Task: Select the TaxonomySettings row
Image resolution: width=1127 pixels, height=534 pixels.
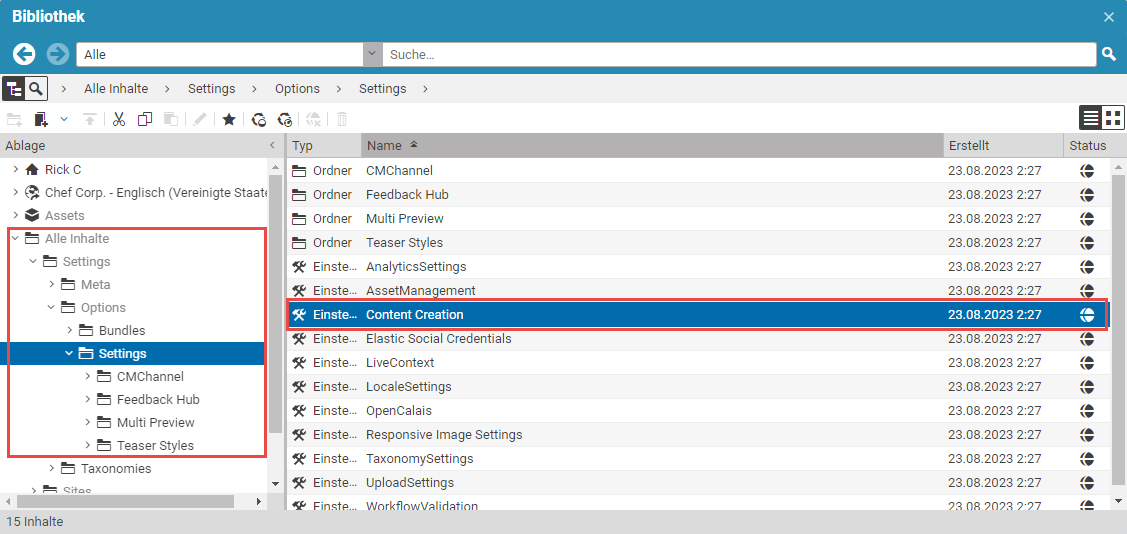Action: 699,459
